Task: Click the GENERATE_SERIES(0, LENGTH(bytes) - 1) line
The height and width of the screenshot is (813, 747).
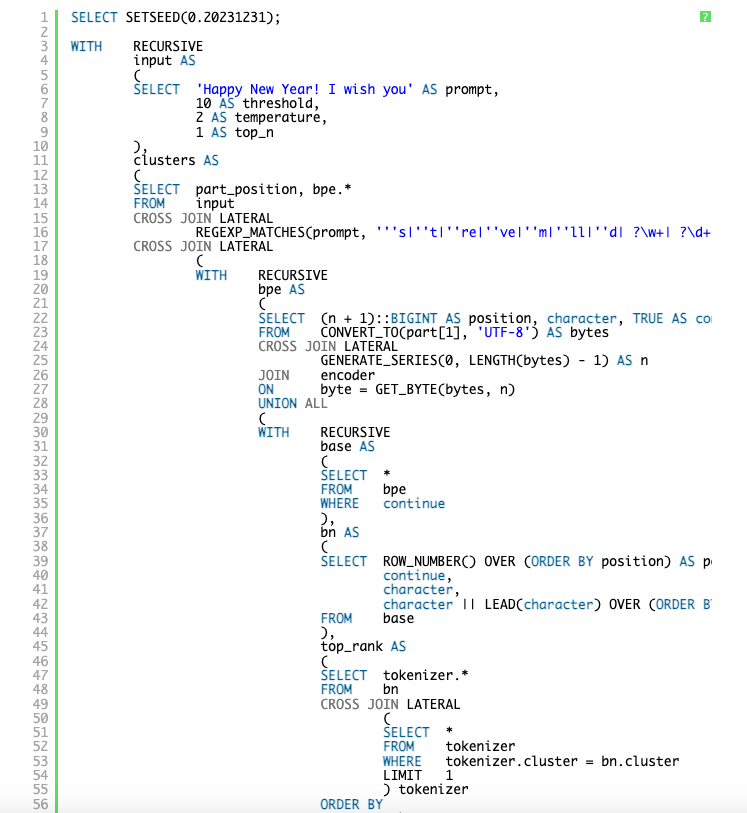Action: click(x=484, y=361)
